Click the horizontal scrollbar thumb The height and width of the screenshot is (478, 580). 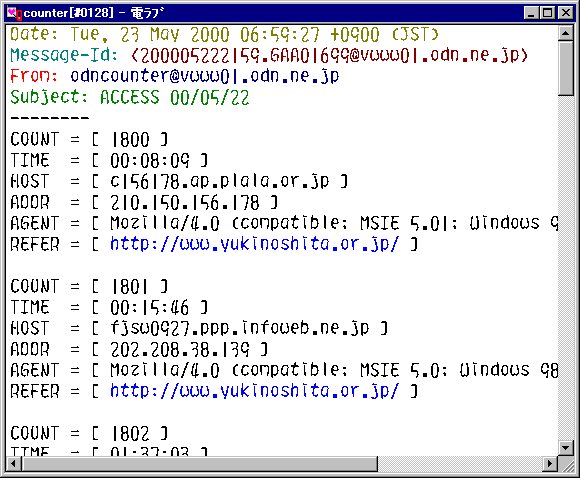[x=200, y=463]
